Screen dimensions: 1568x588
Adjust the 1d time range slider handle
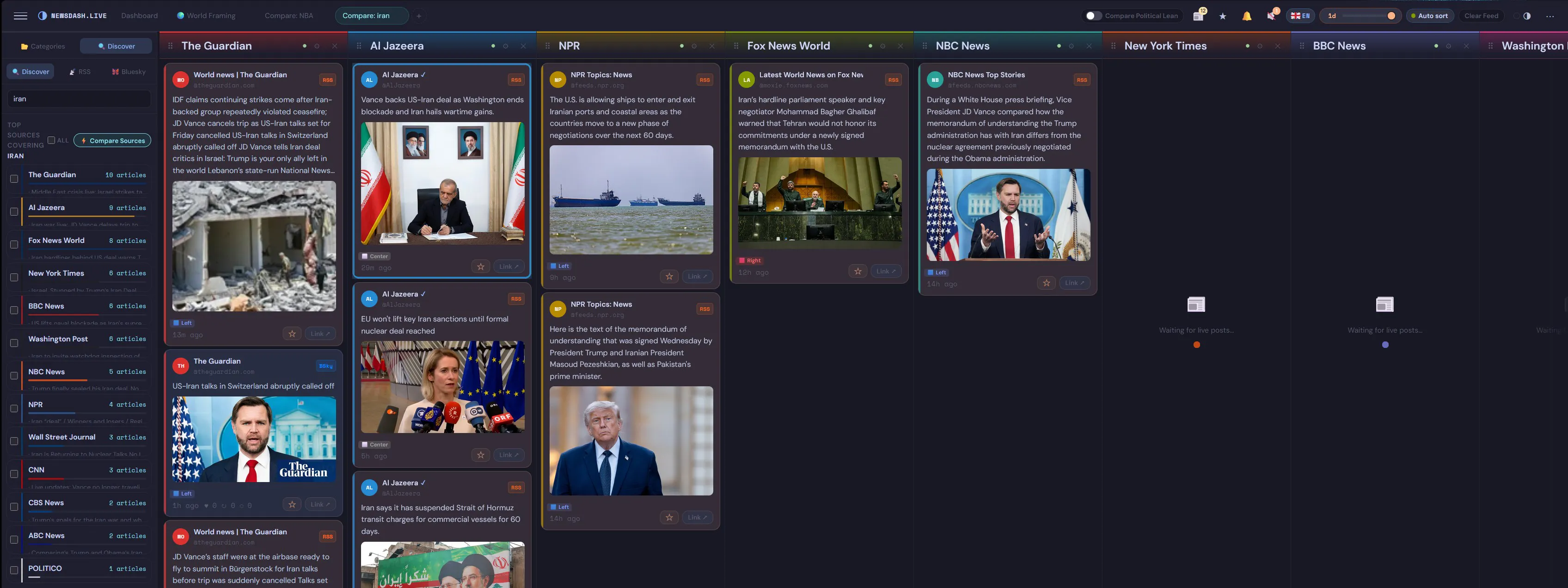tap(1391, 16)
